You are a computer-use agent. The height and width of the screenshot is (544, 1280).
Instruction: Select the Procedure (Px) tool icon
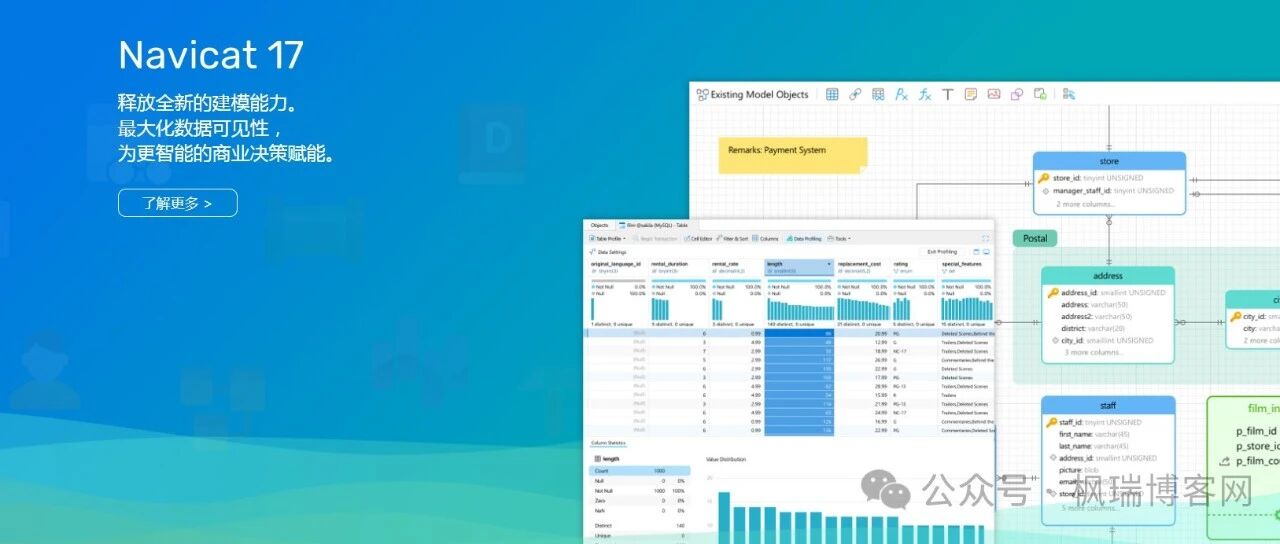coord(901,94)
